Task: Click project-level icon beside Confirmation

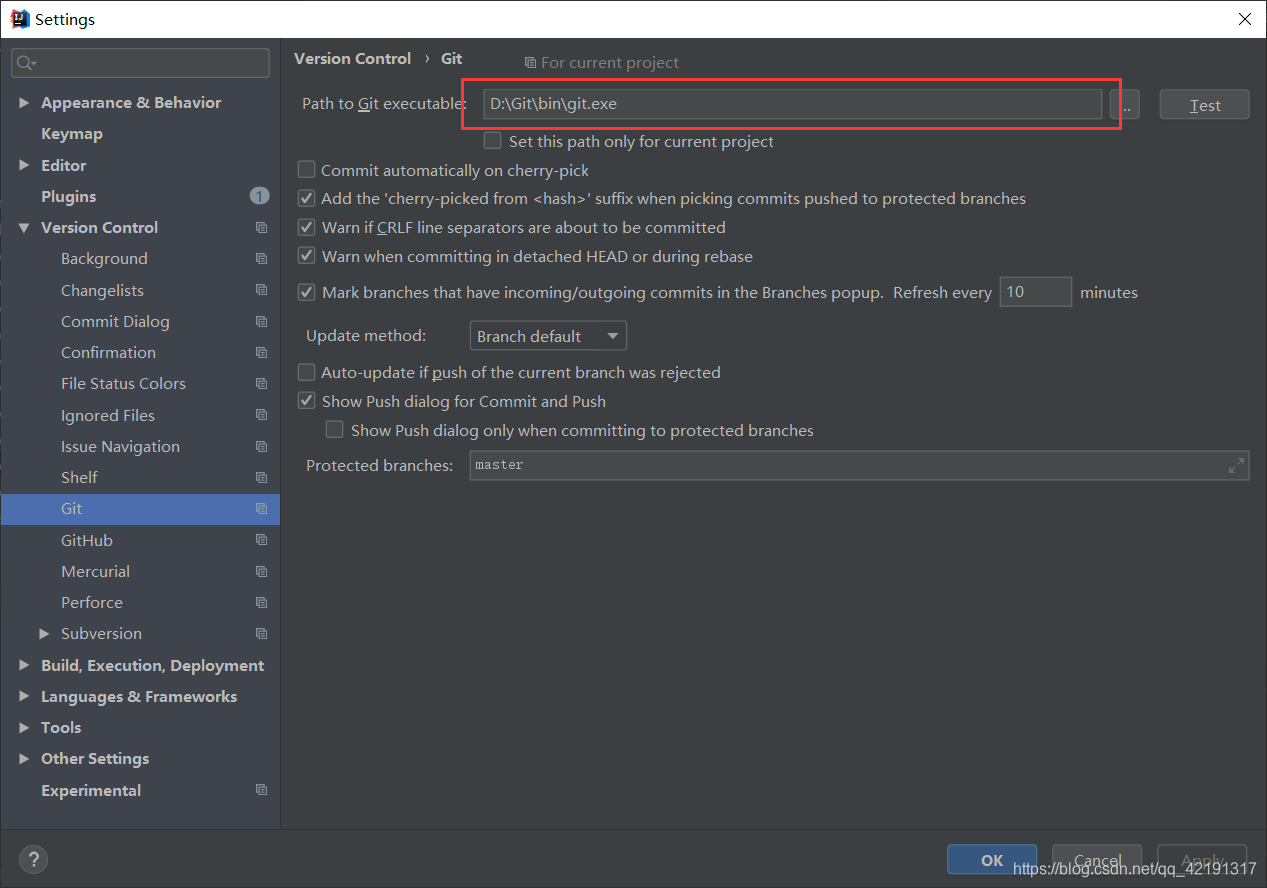Action: coord(261,353)
